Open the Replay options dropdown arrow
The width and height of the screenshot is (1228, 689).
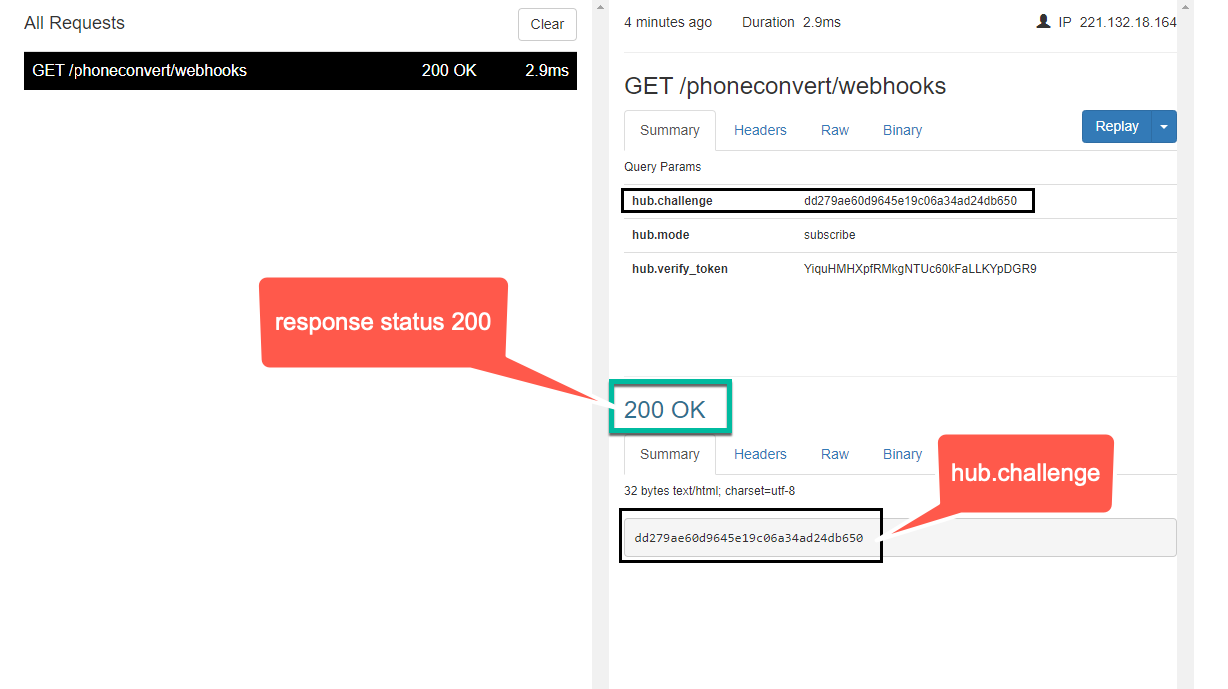pyautogui.click(x=1163, y=126)
